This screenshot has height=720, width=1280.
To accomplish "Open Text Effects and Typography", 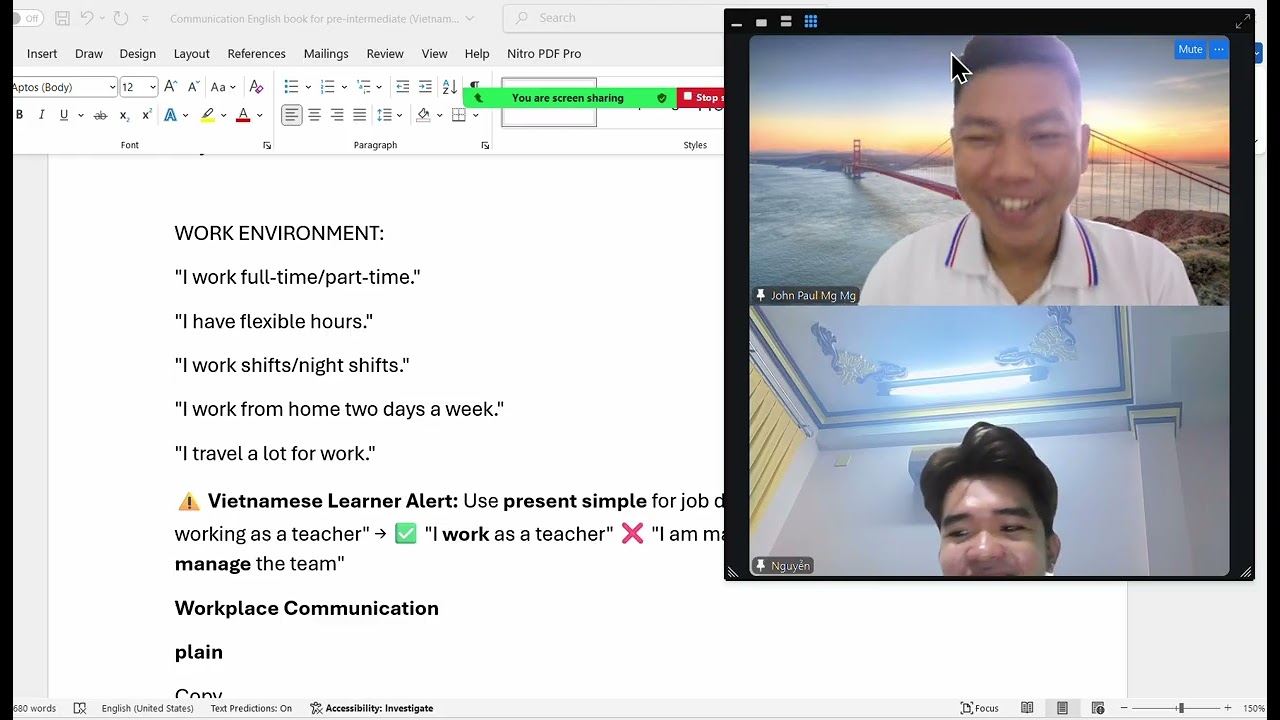I will 170,116.
